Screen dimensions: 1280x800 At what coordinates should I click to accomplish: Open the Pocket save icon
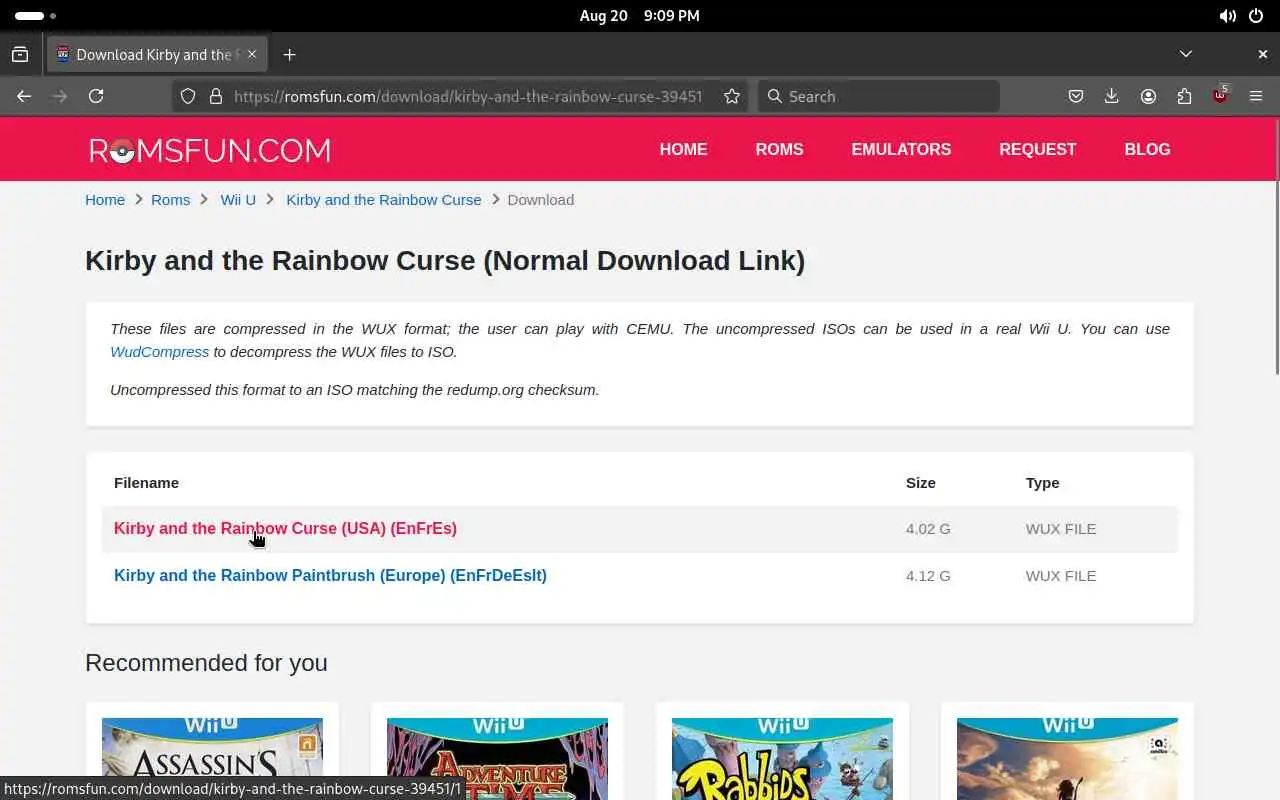point(1076,96)
